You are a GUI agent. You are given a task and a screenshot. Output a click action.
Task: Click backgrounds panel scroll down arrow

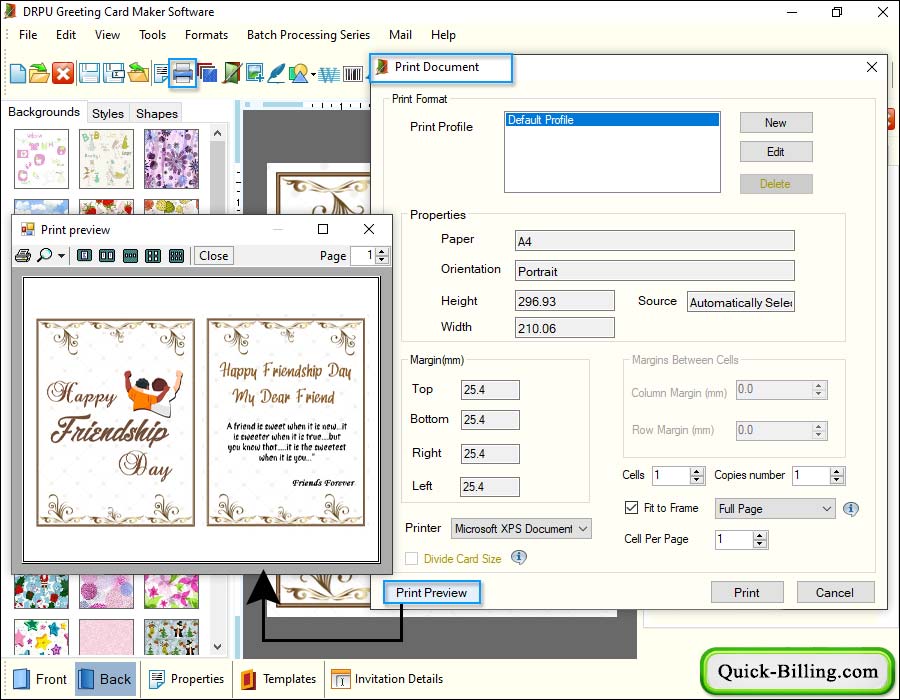pos(218,647)
